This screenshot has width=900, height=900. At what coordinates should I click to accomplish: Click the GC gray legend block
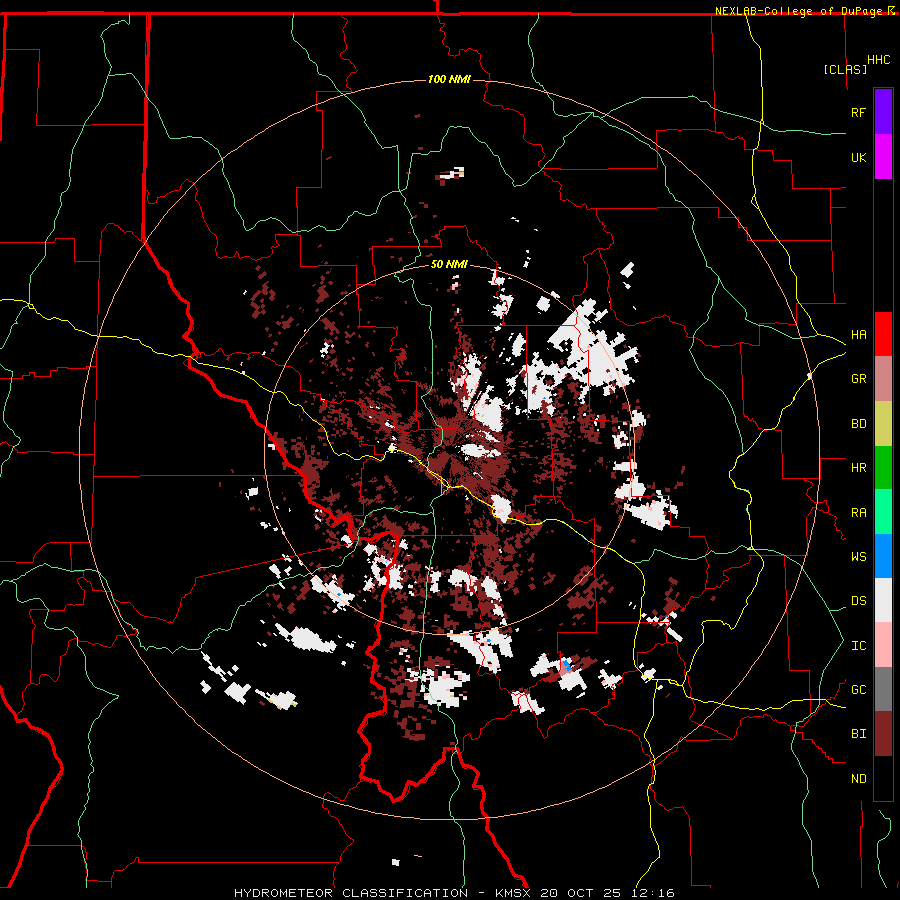click(x=883, y=689)
